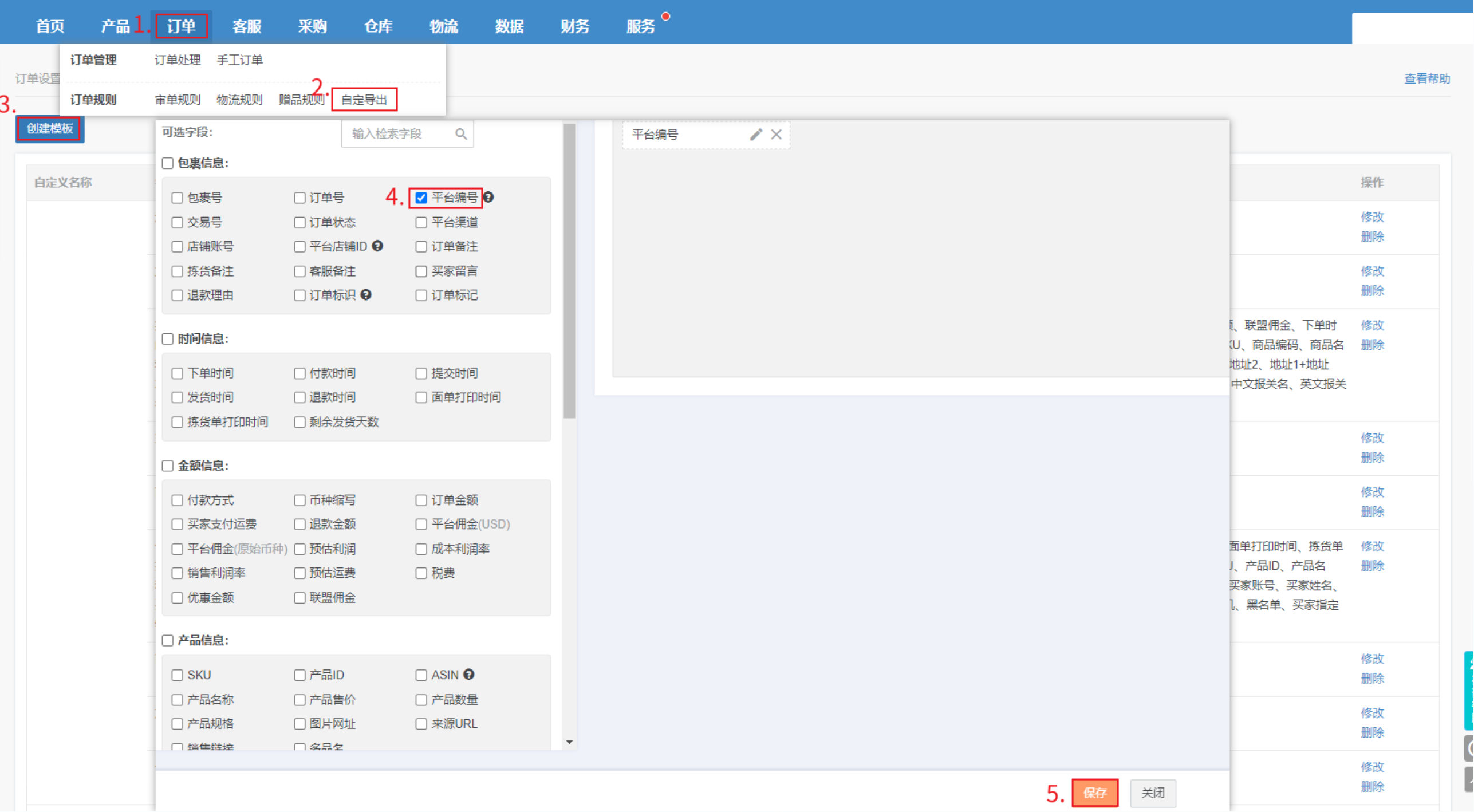Click help icon next to 平台编号 checkbox

(x=488, y=197)
